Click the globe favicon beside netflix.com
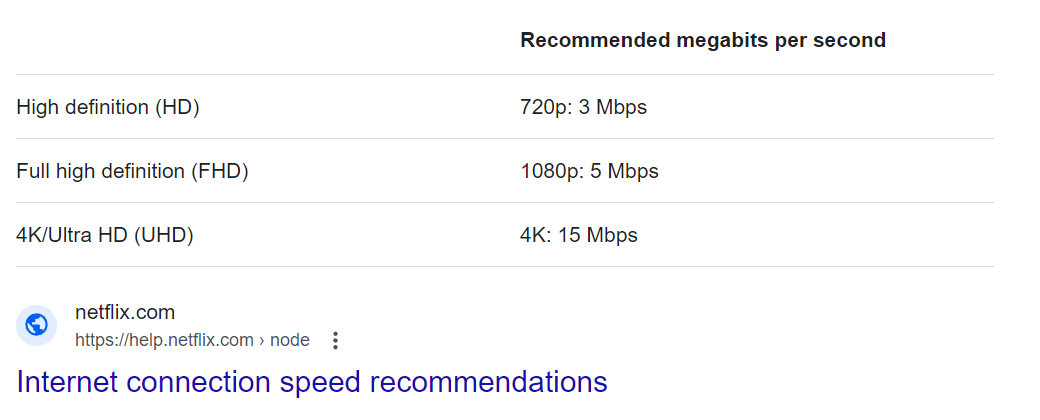 click(x=36, y=325)
